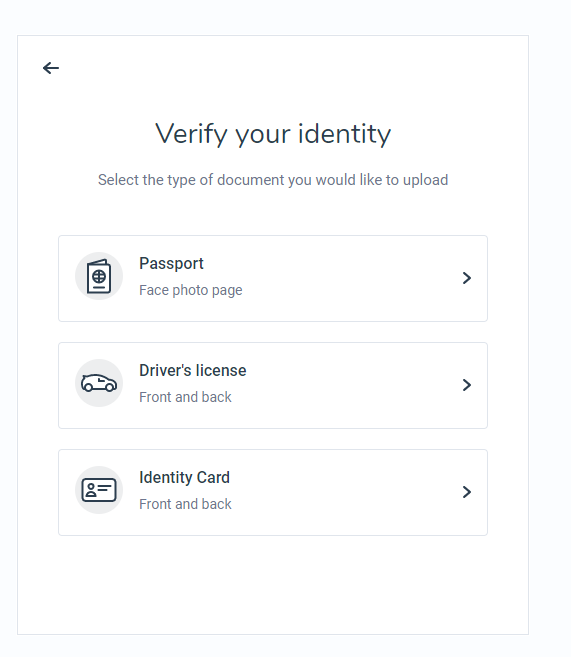Image resolution: width=571 pixels, height=657 pixels.
Task: Click the passport booklet icon
Action: point(99,277)
